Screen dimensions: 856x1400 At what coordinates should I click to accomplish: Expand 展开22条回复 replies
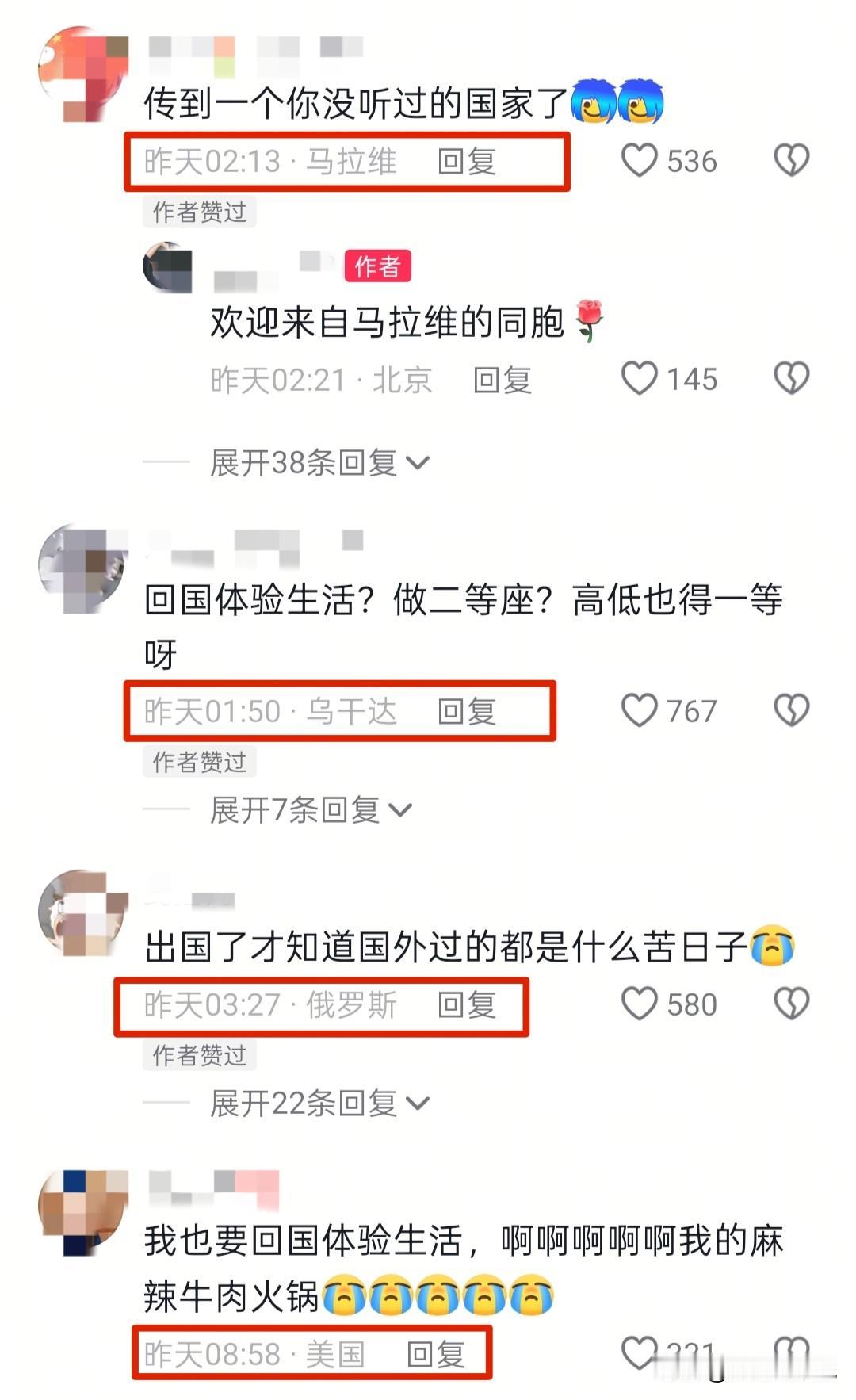click(x=319, y=1103)
